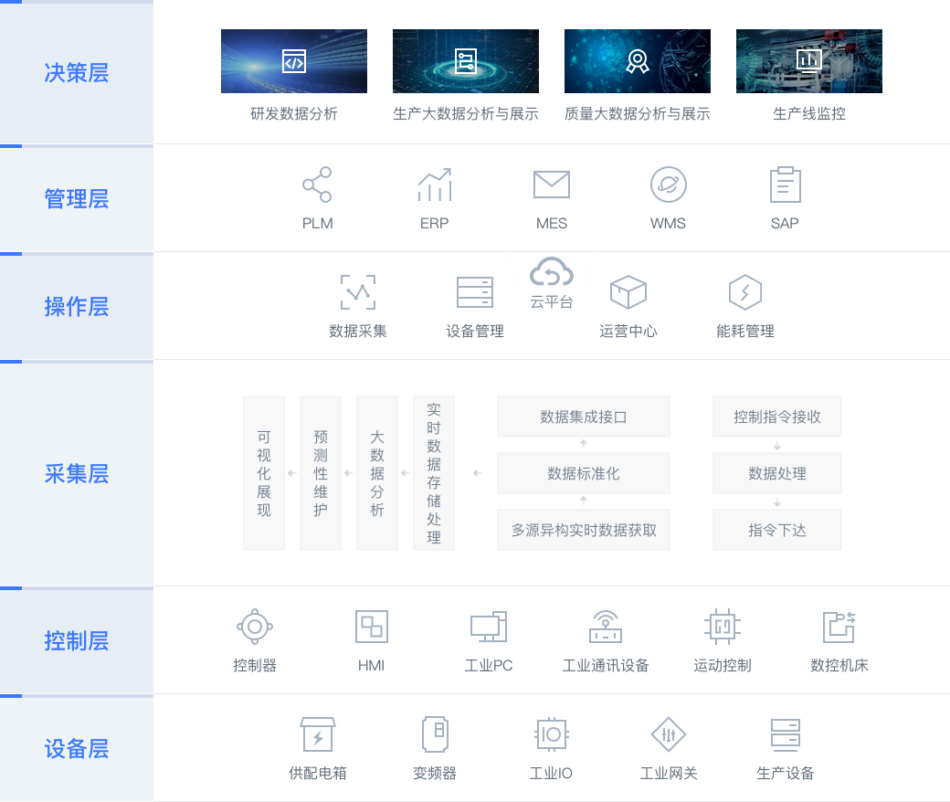The width and height of the screenshot is (950, 802).
Task: Click the WMS label
Action: (x=668, y=224)
